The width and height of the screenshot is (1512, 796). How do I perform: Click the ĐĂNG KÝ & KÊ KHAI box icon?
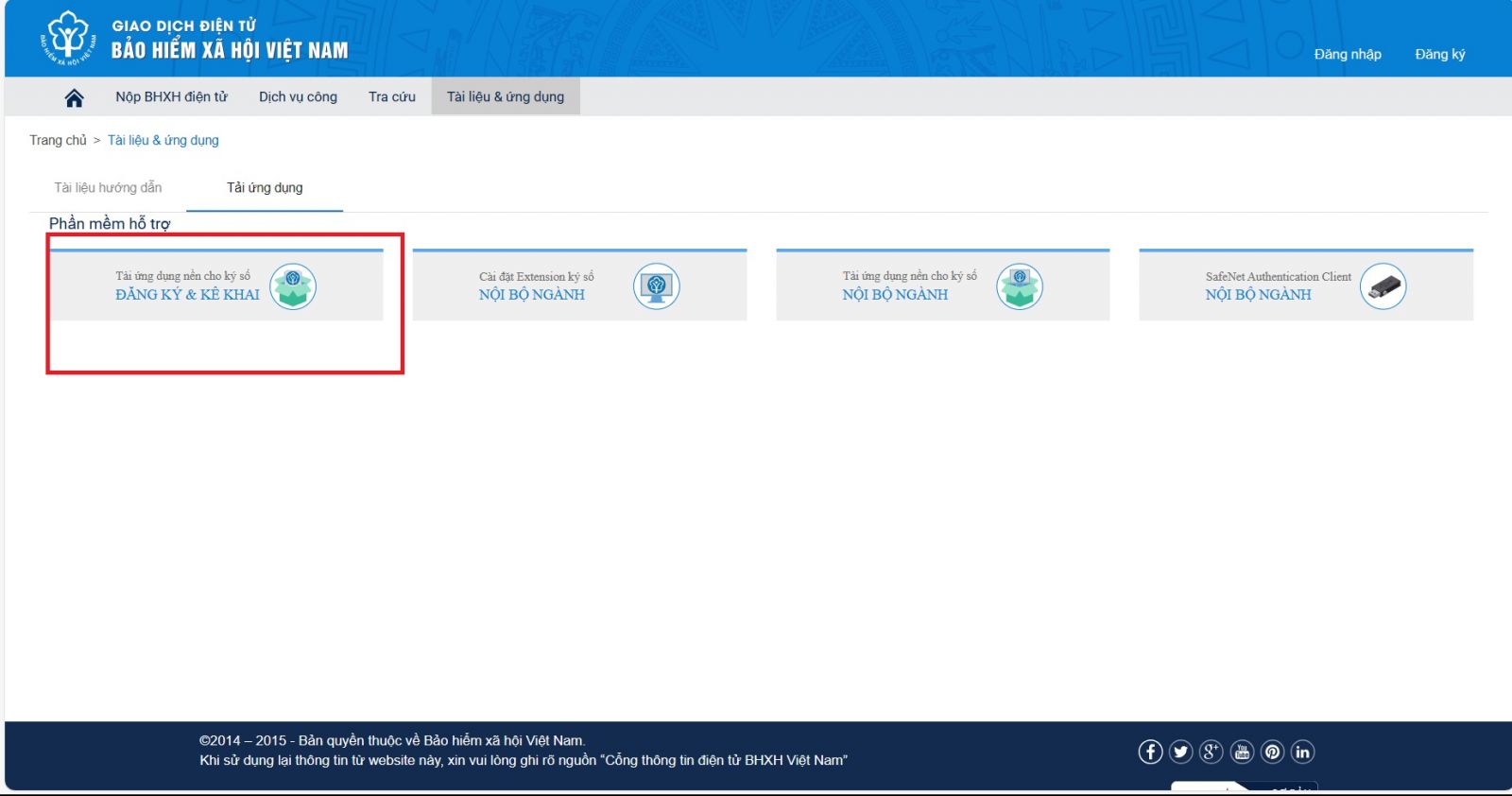pos(293,286)
